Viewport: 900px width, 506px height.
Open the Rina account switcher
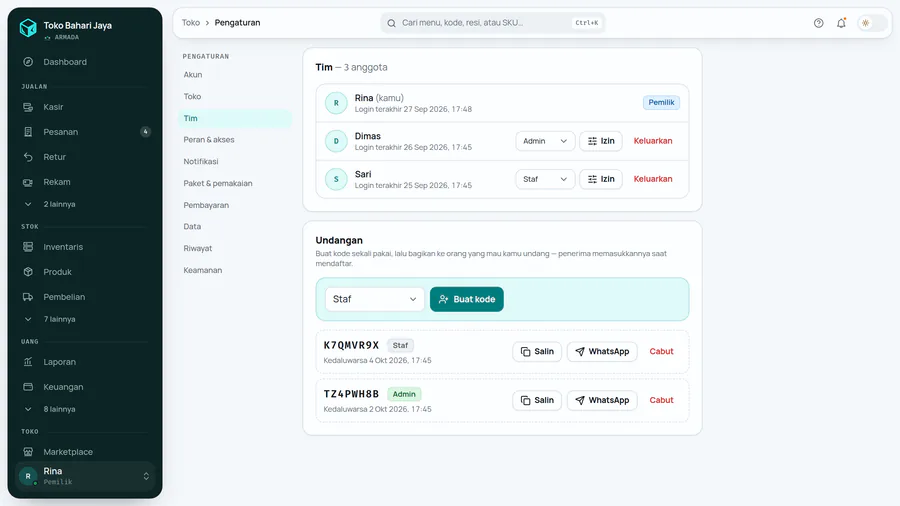click(85, 476)
